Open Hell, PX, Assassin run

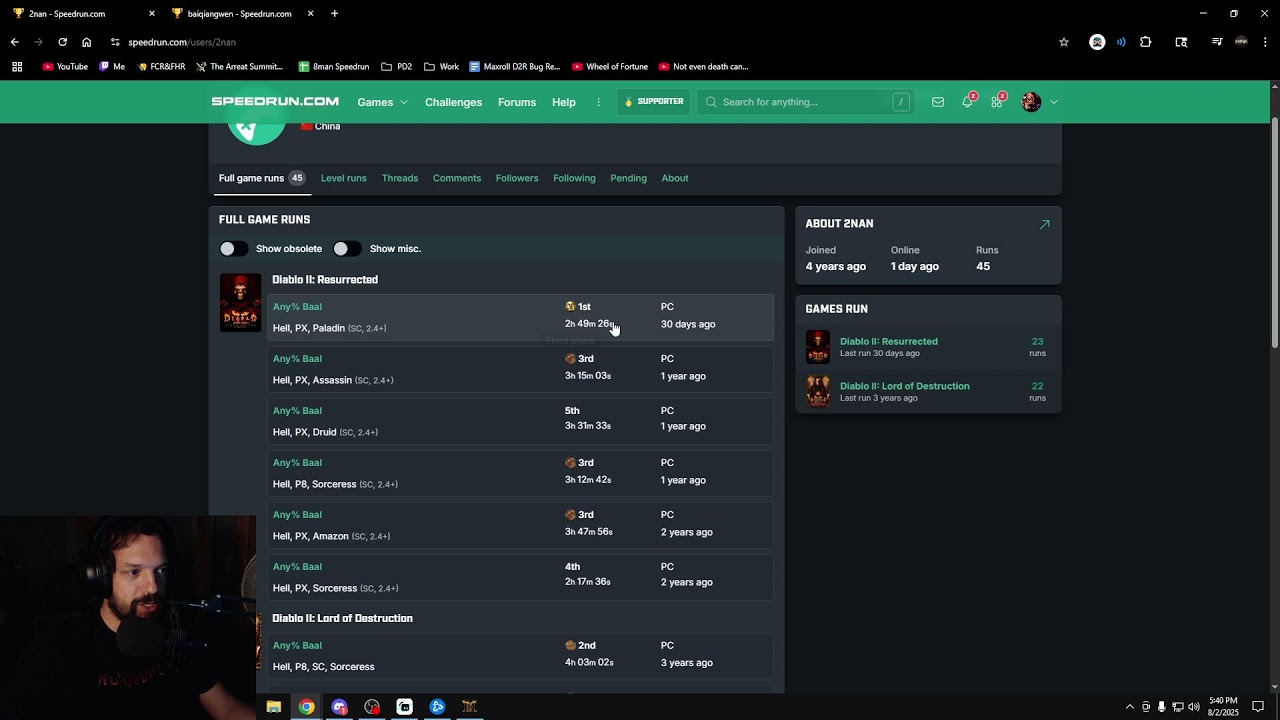coord(520,369)
